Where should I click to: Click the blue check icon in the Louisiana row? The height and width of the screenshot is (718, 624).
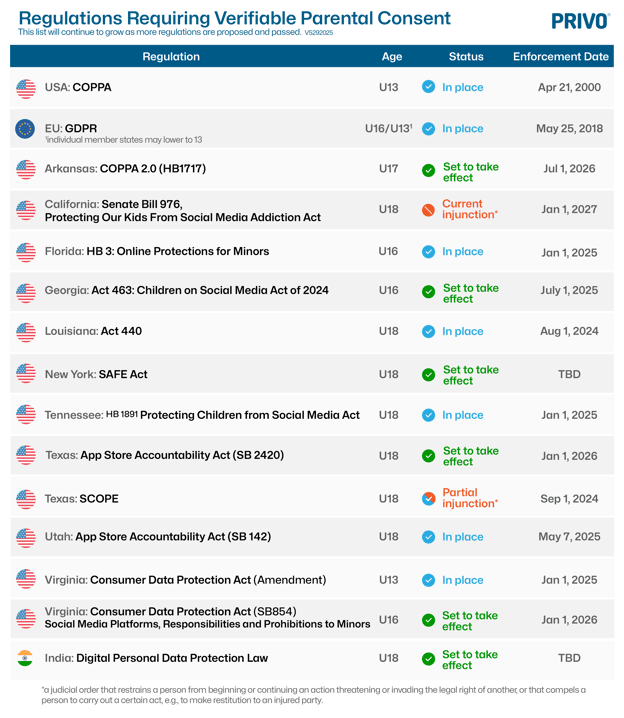[x=428, y=331]
